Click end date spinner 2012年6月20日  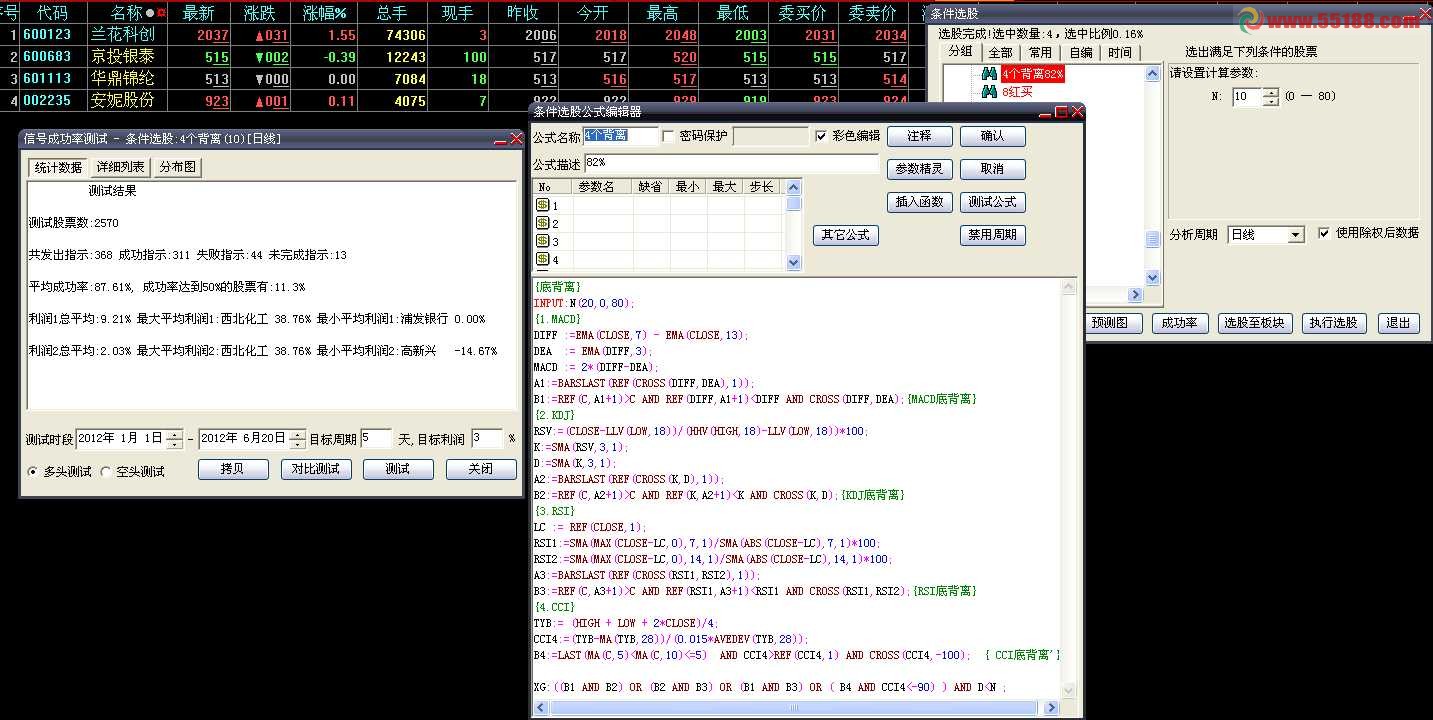tap(298, 439)
